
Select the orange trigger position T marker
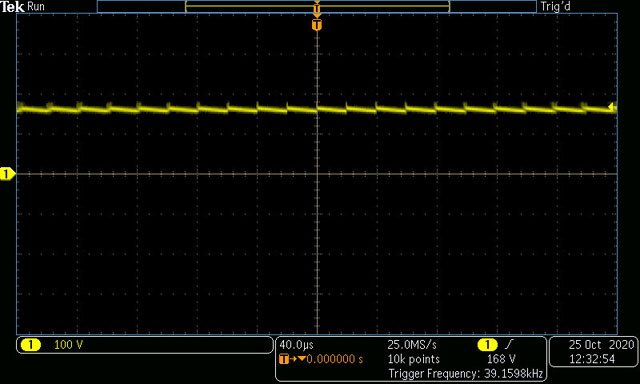(x=317, y=25)
